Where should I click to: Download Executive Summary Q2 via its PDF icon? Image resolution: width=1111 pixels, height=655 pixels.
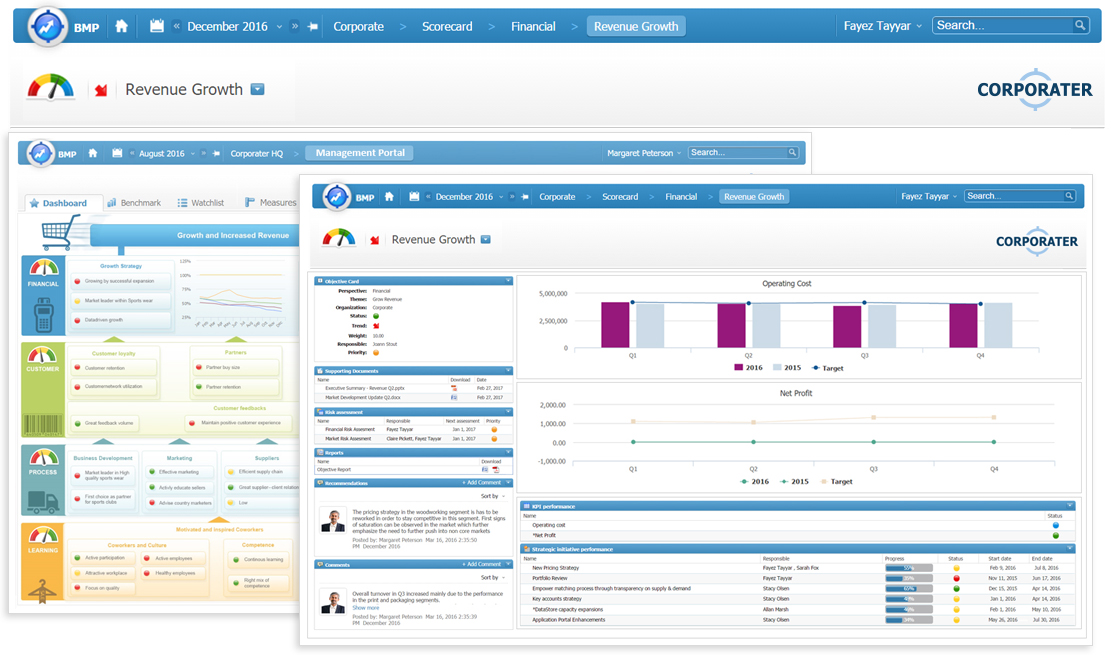coord(454,388)
